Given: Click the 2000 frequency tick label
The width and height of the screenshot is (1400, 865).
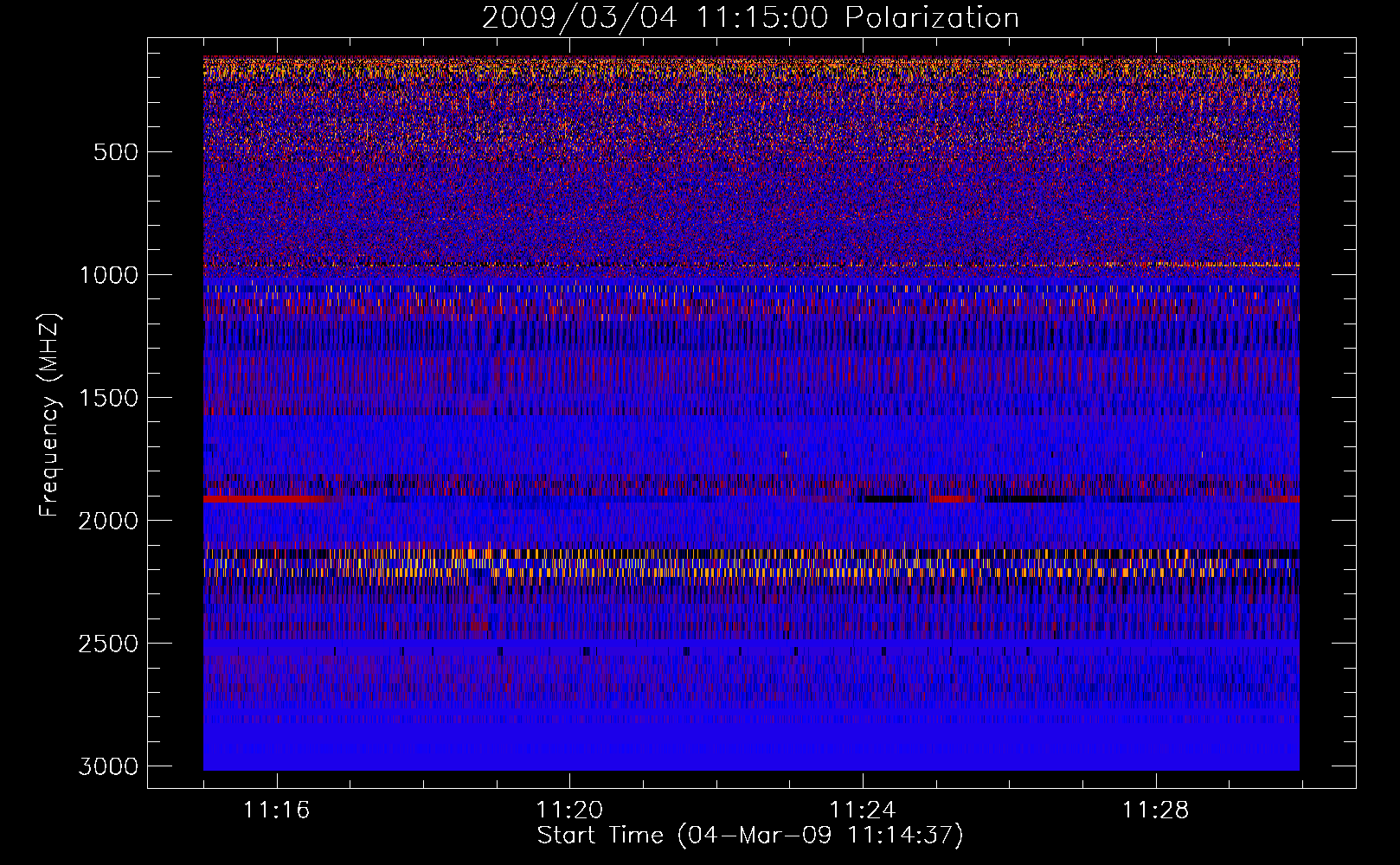Looking at the screenshot, I should [109, 521].
